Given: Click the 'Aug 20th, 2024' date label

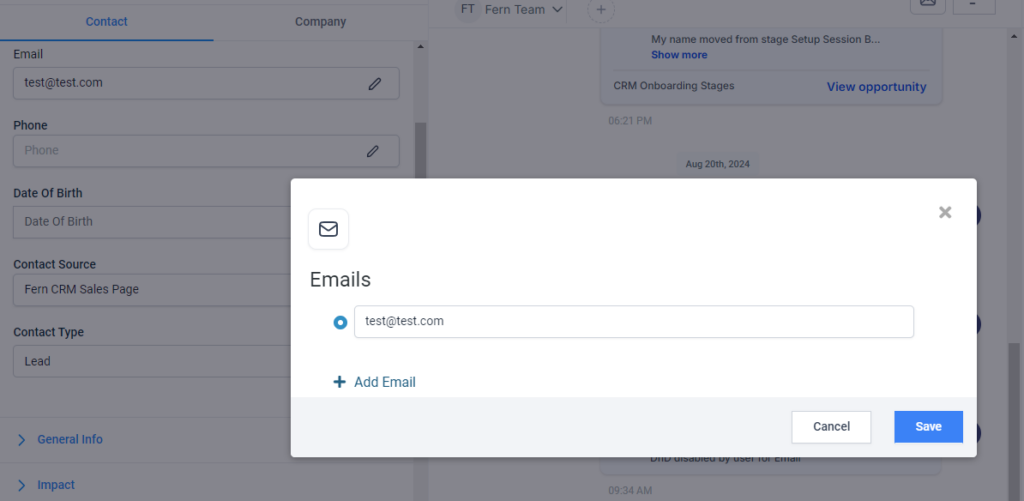Looking at the screenshot, I should click(718, 164).
